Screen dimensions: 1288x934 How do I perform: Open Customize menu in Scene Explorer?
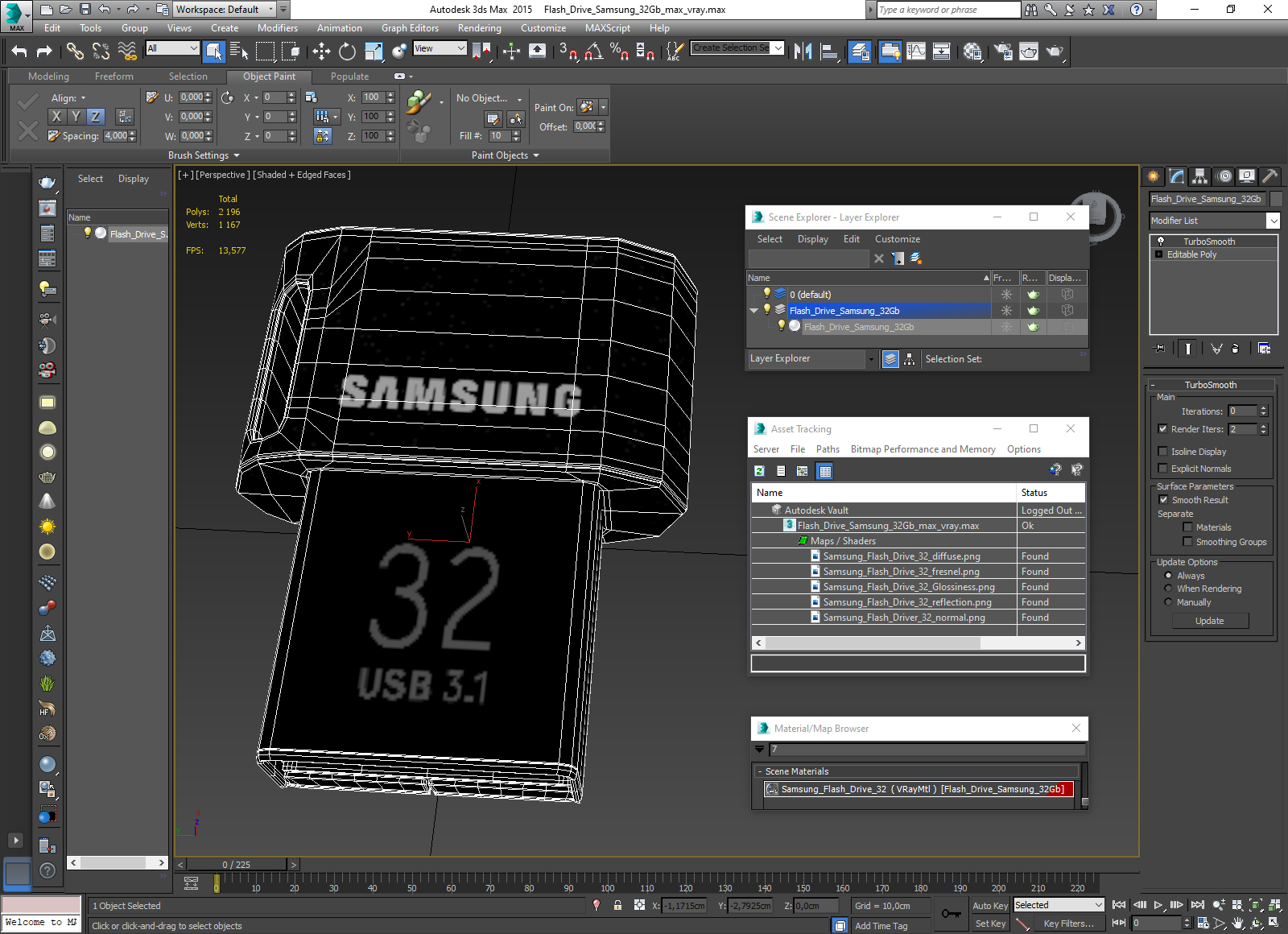897,239
